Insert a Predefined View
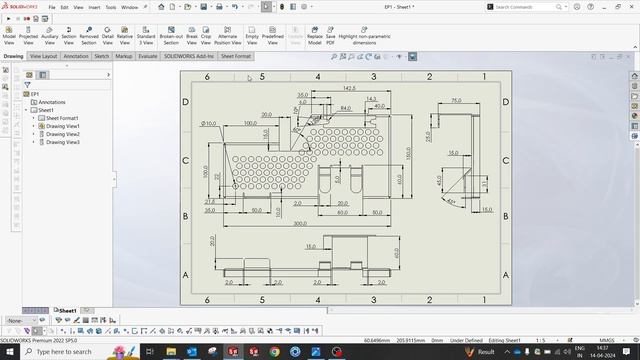Image resolution: width=640 pixels, height=360 pixels. [x=273, y=36]
